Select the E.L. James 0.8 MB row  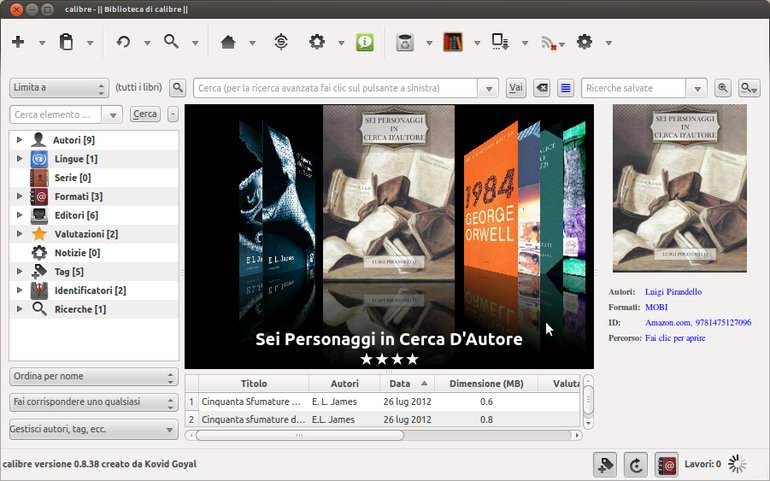[x=383, y=420]
